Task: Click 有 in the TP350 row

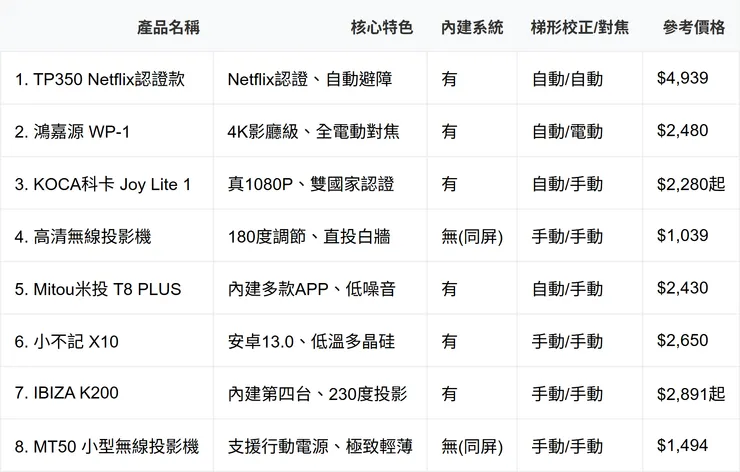Action: click(x=449, y=79)
